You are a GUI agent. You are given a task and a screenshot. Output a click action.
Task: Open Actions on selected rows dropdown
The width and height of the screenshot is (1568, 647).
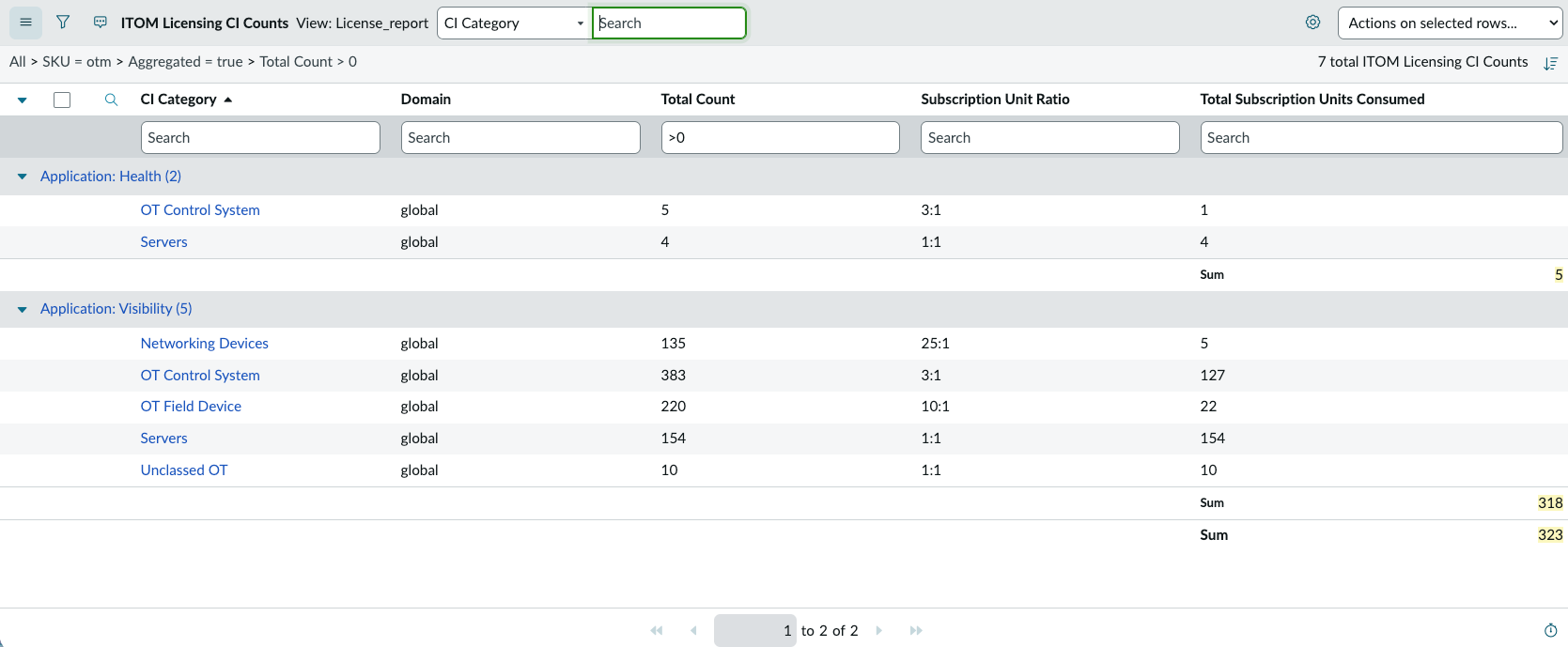click(x=1450, y=23)
